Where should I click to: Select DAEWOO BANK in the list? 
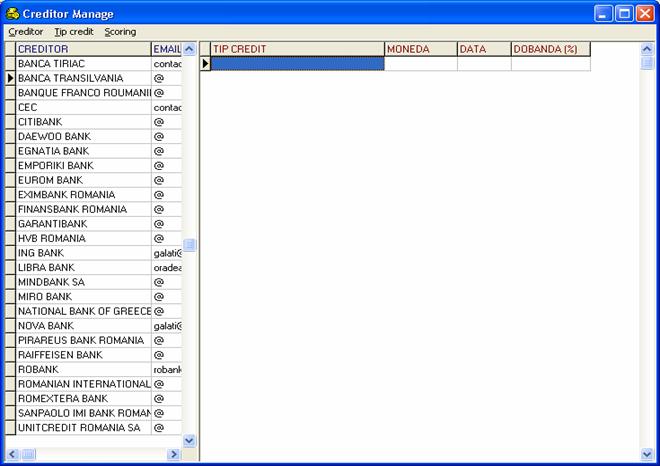(x=83, y=136)
